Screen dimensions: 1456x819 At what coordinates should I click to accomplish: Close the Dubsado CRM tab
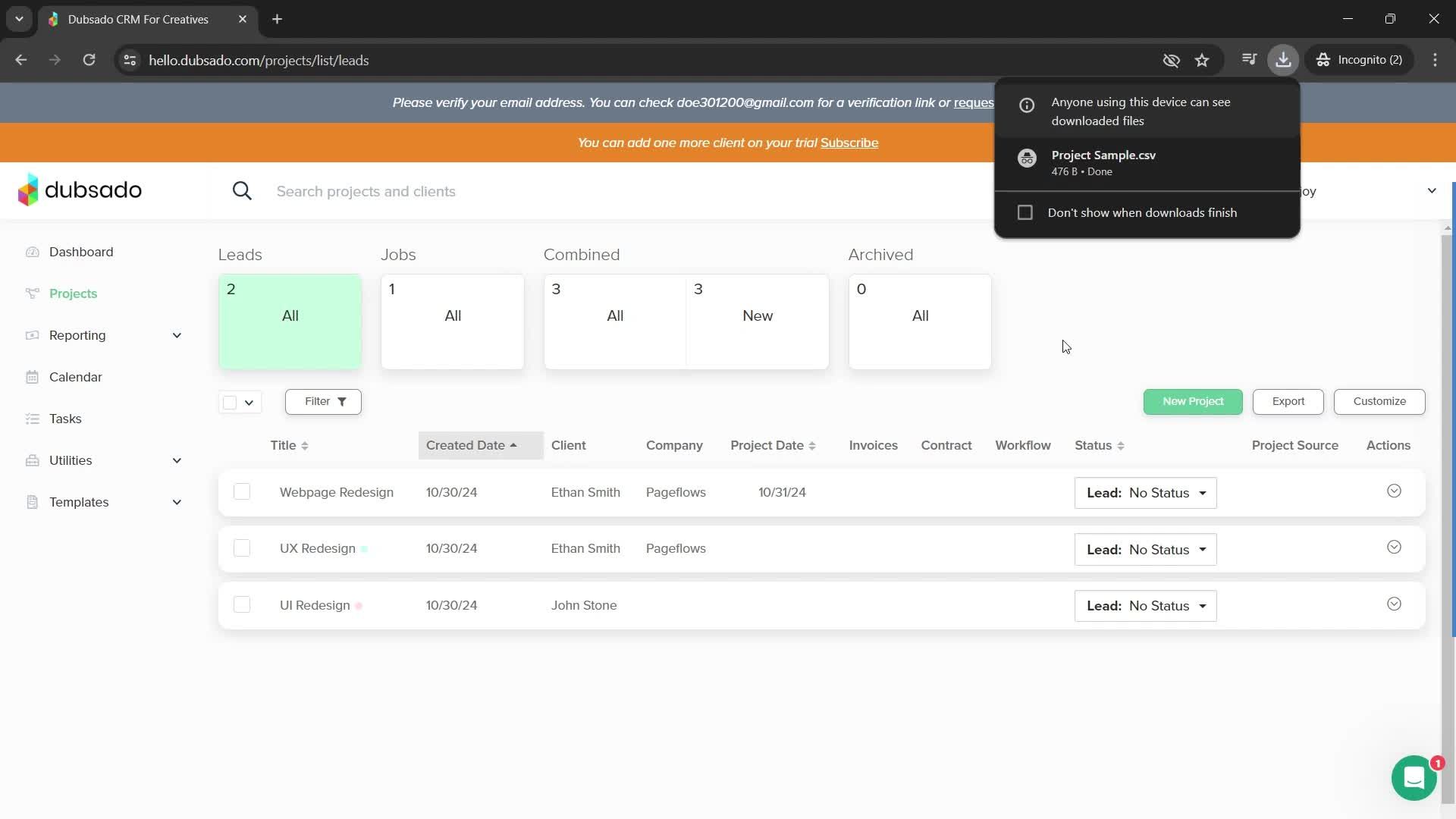pos(243,19)
